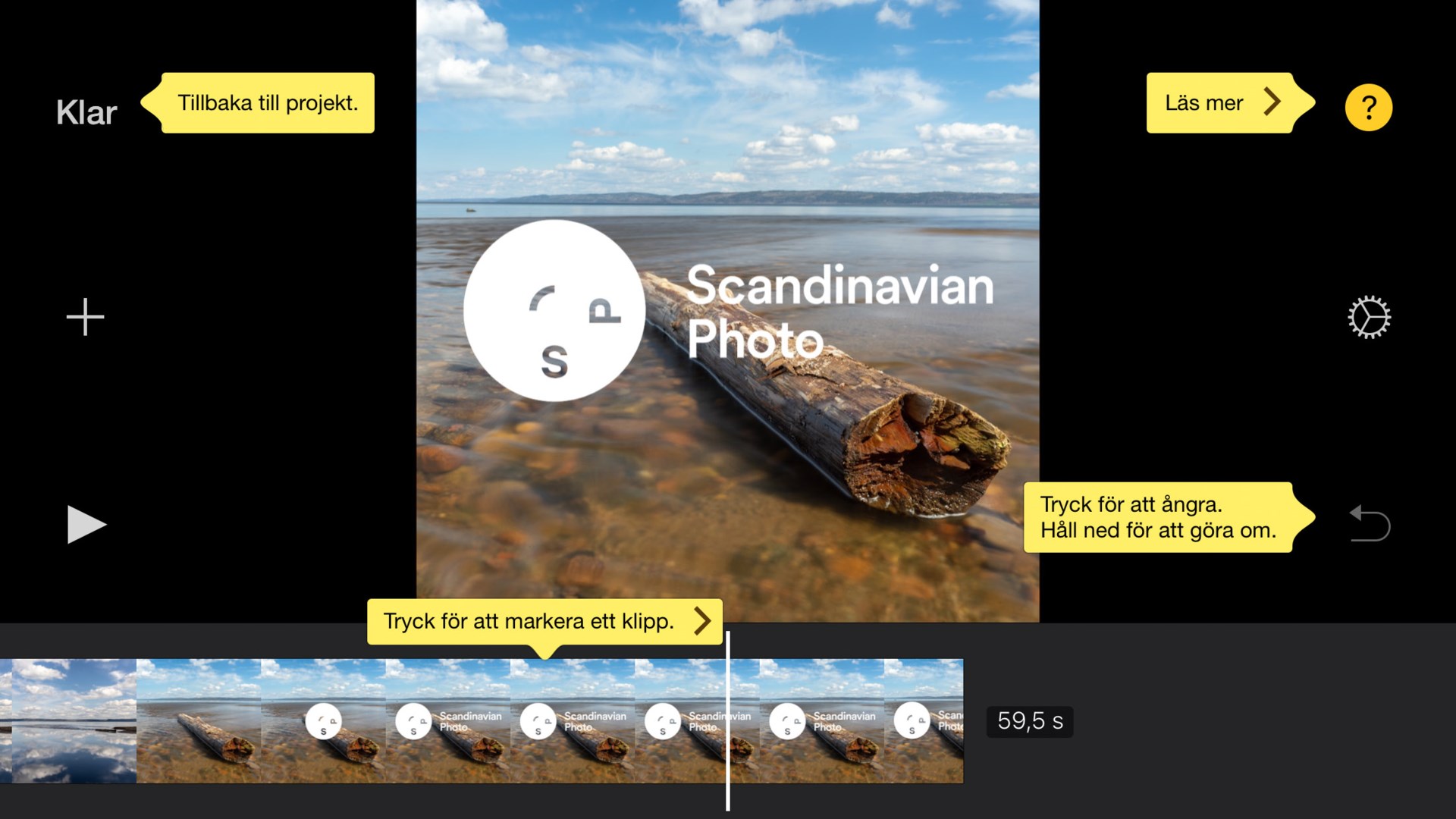Click the Tryck för att markera ett klipp text
The width and height of the screenshot is (1456, 819).
[x=529, y=621]
